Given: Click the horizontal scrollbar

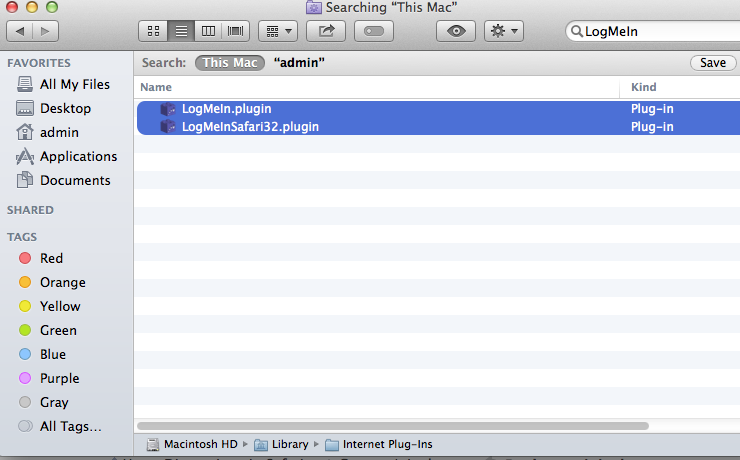Looking at the screenshot, I should [393, 426].
